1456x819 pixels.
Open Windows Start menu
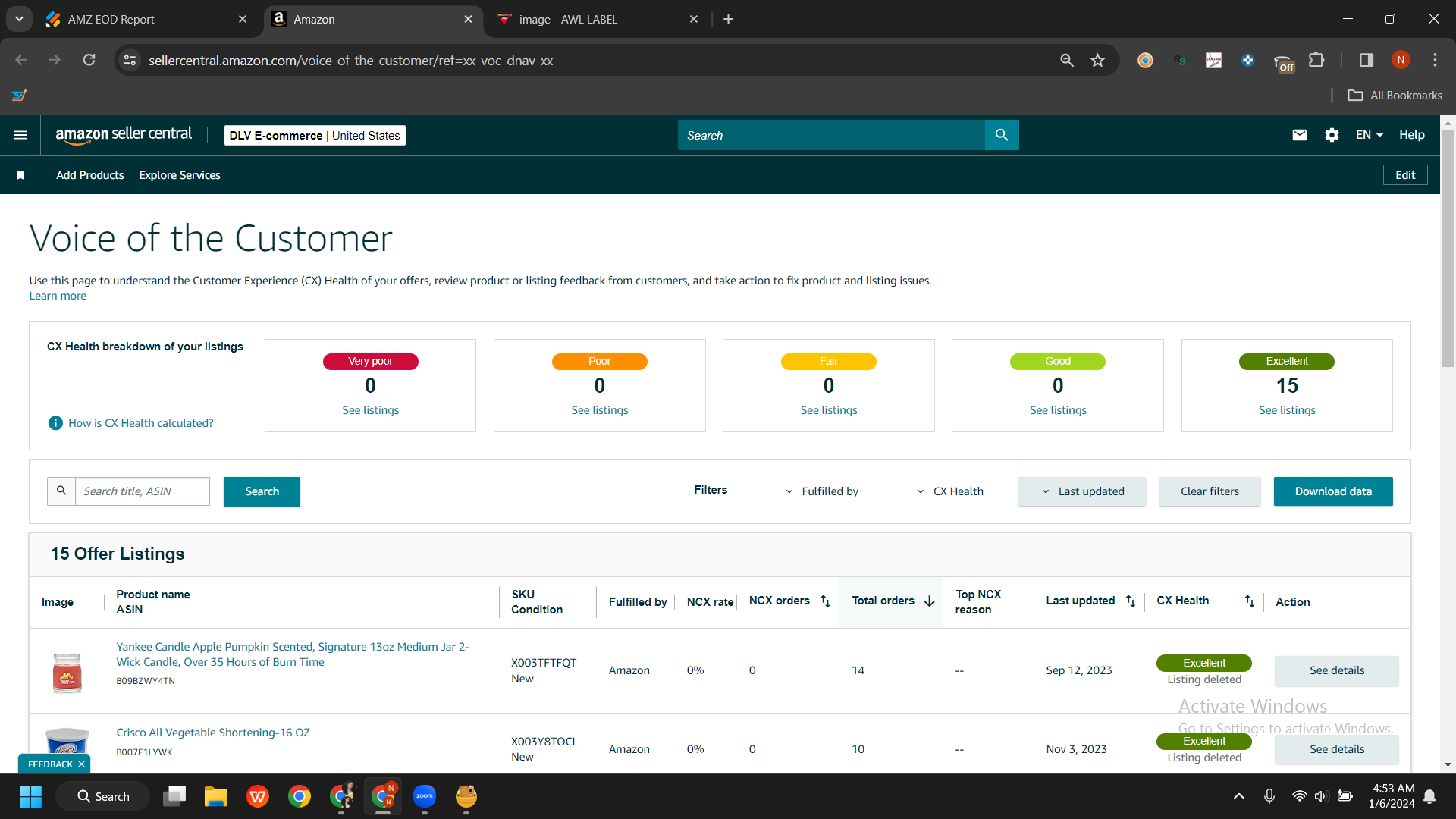coord(31,796)
